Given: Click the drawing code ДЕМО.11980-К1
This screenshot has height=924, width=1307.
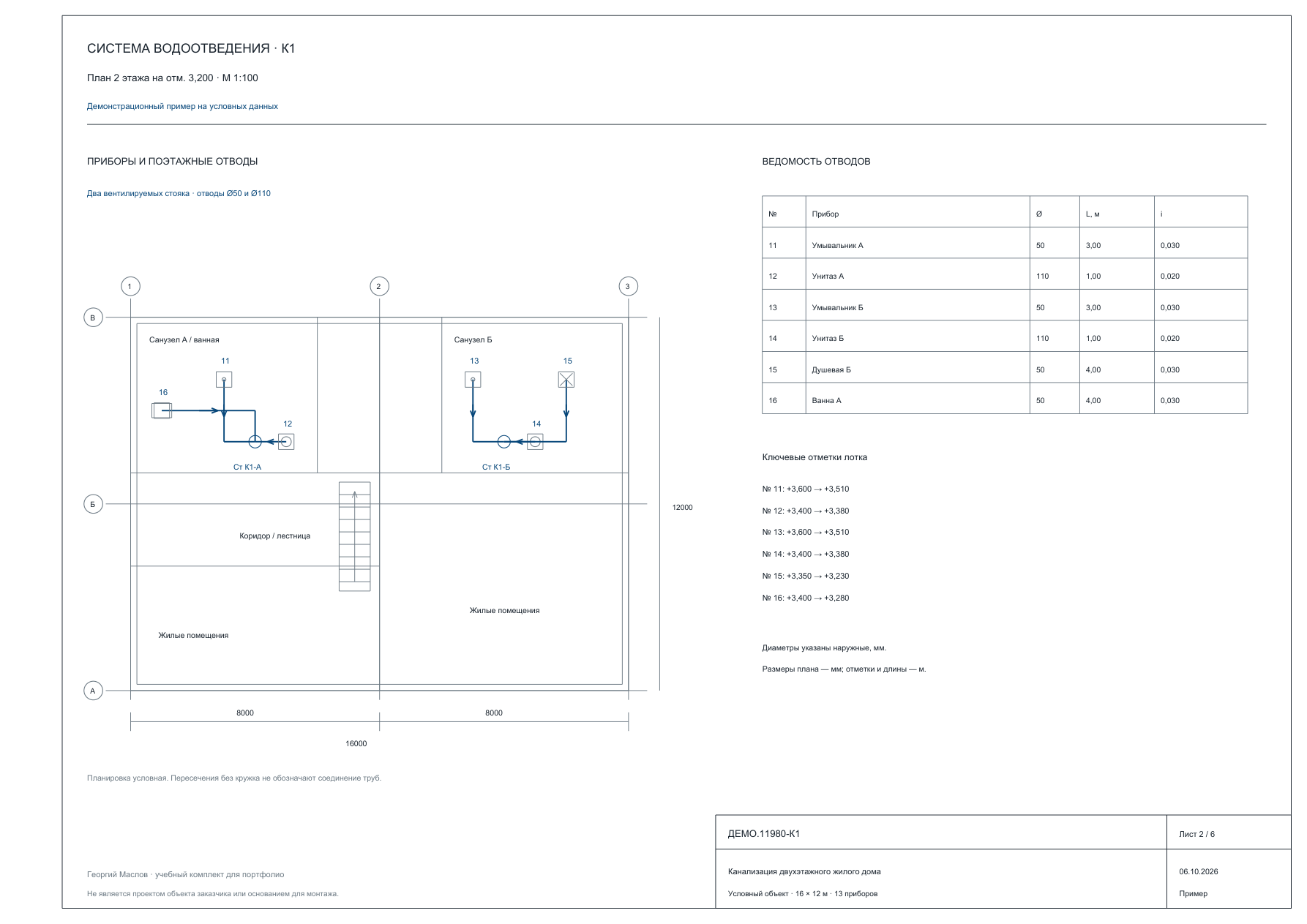Looking at the screenshot, I should (x=764, y=834).
